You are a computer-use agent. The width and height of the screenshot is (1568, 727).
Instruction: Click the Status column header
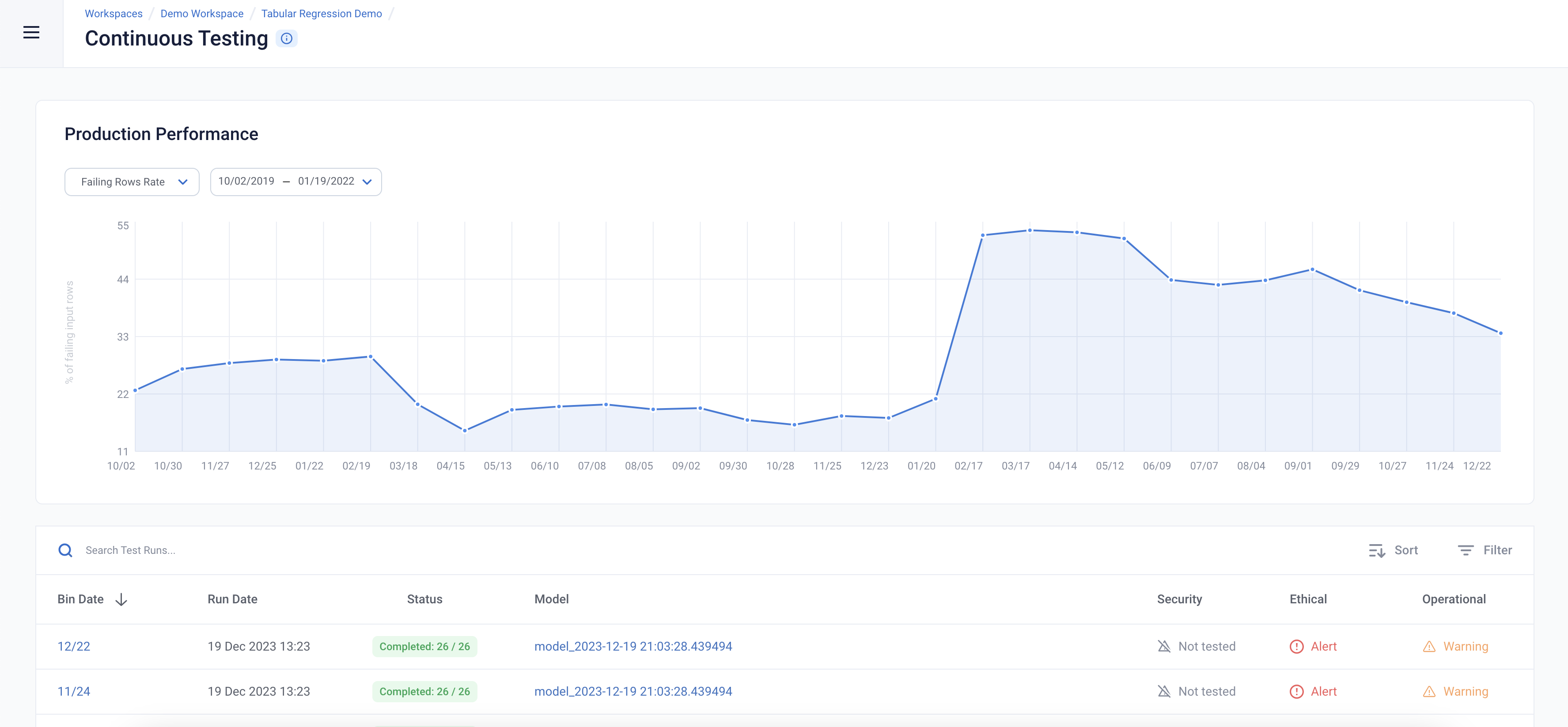click(x=425, y=599)
